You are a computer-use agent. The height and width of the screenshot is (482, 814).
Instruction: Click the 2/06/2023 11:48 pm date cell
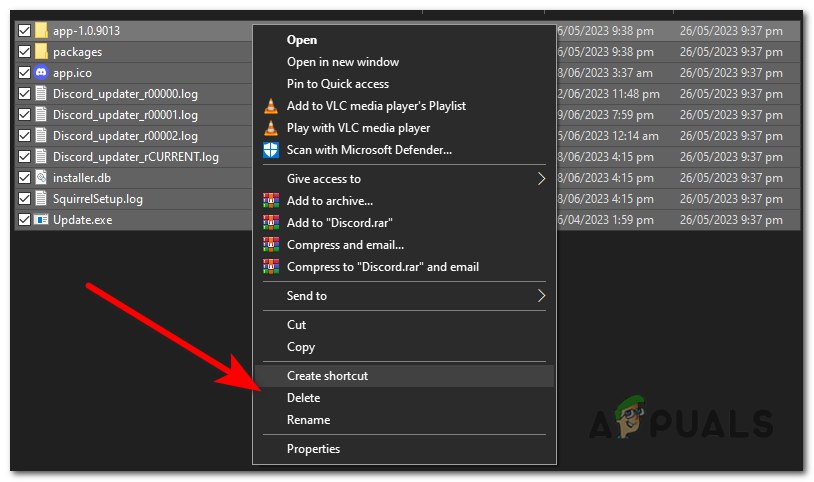coord(608,94)
